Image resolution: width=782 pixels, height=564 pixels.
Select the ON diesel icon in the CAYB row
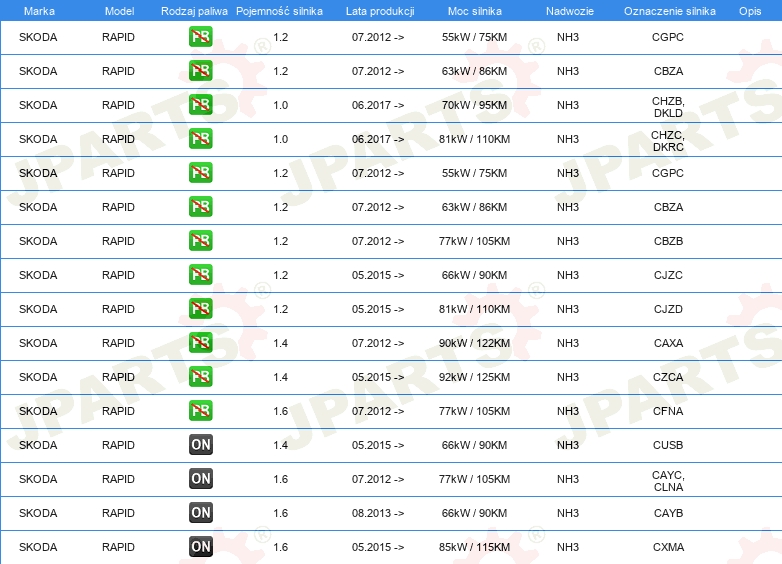pos(200,513)
